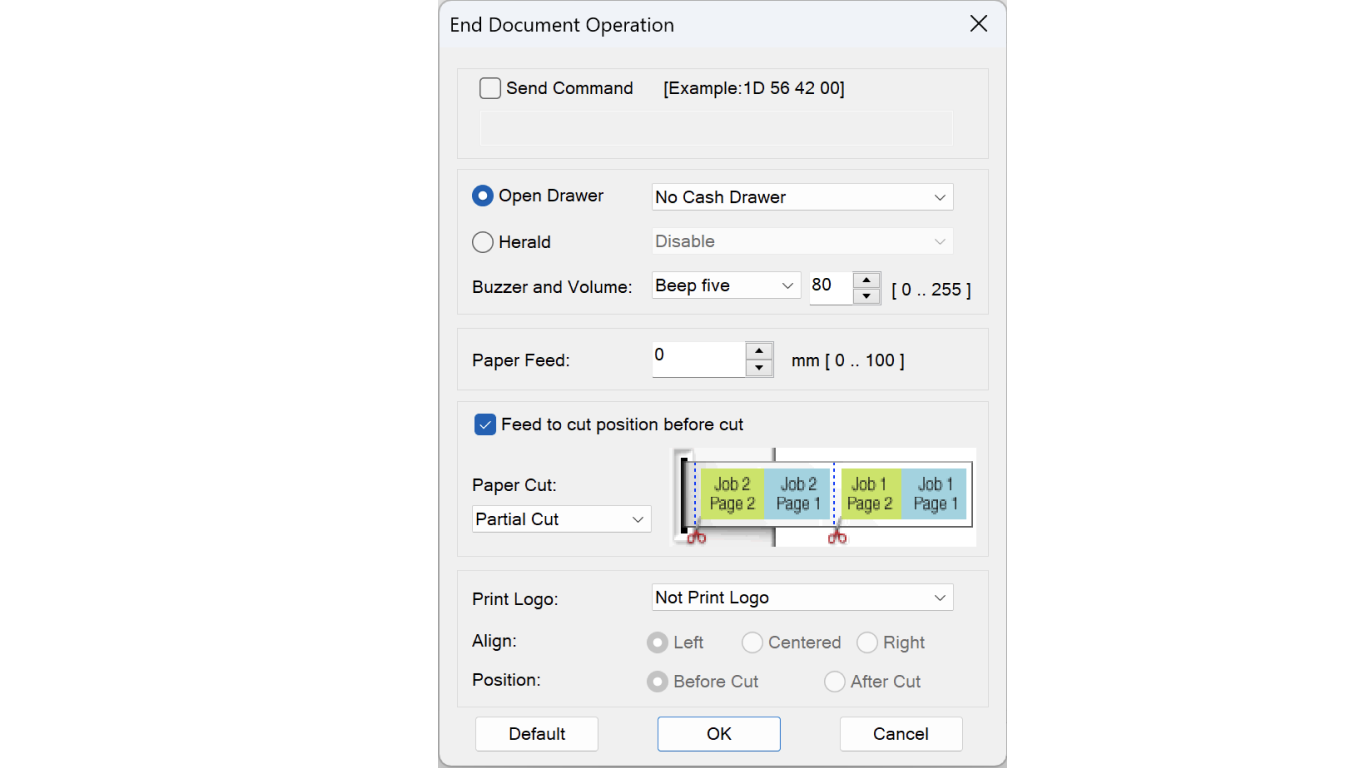The image size is (1366, 768).
Task: Click the Example:1D 56 42 00 text
Action: 754,88
